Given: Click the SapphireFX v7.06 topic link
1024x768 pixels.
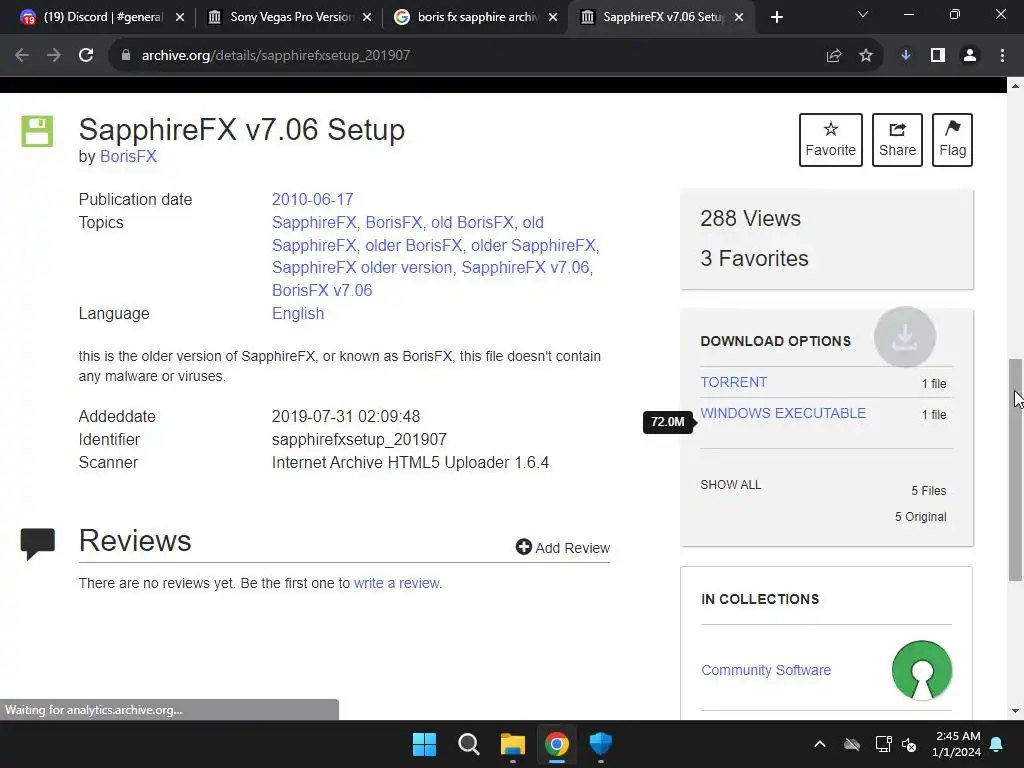Looking at the screenshot, I should pos(525,268).
